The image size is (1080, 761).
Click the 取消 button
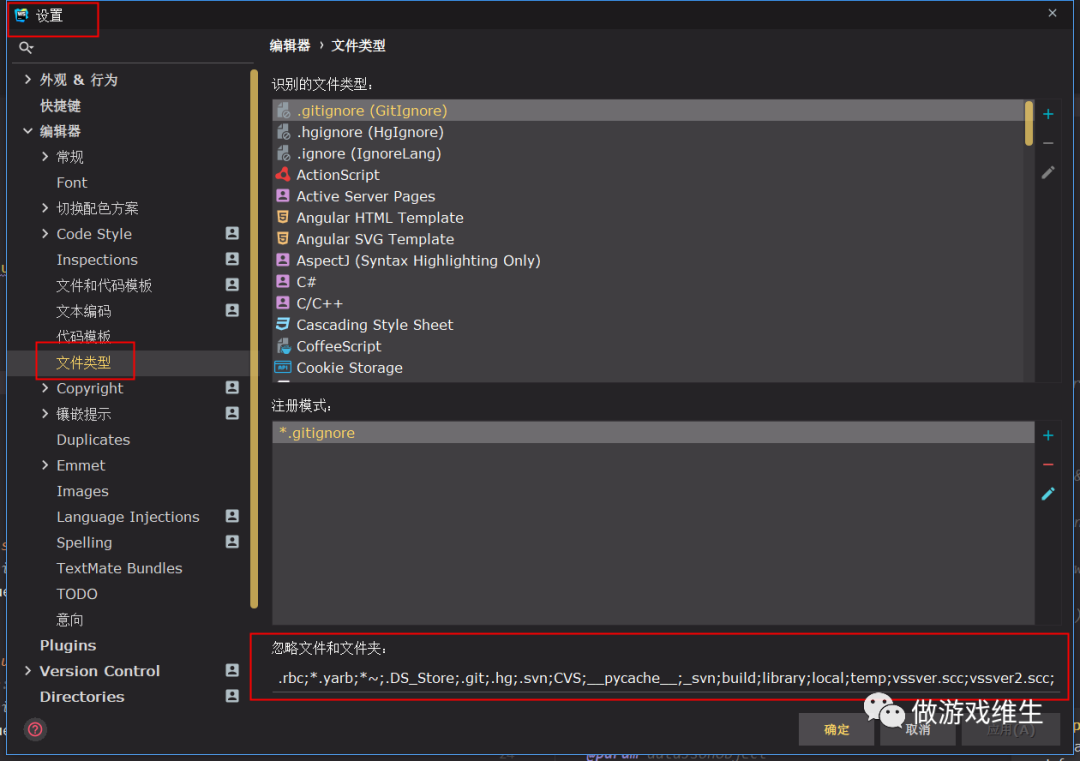click(917, 729)
